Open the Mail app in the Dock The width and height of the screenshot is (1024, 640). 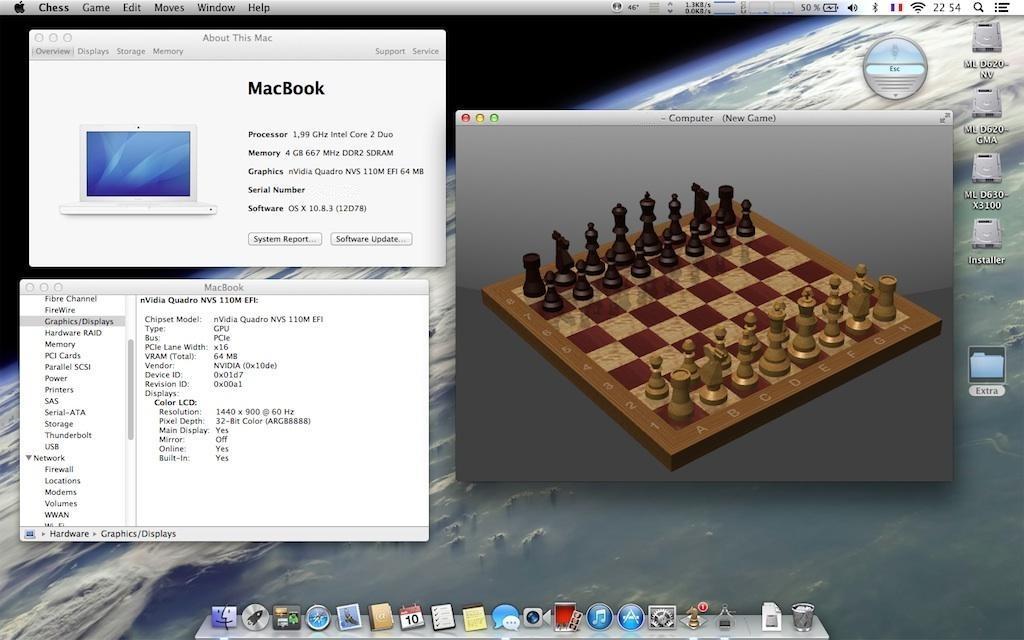pyautogui.click(x=349, y=617)
